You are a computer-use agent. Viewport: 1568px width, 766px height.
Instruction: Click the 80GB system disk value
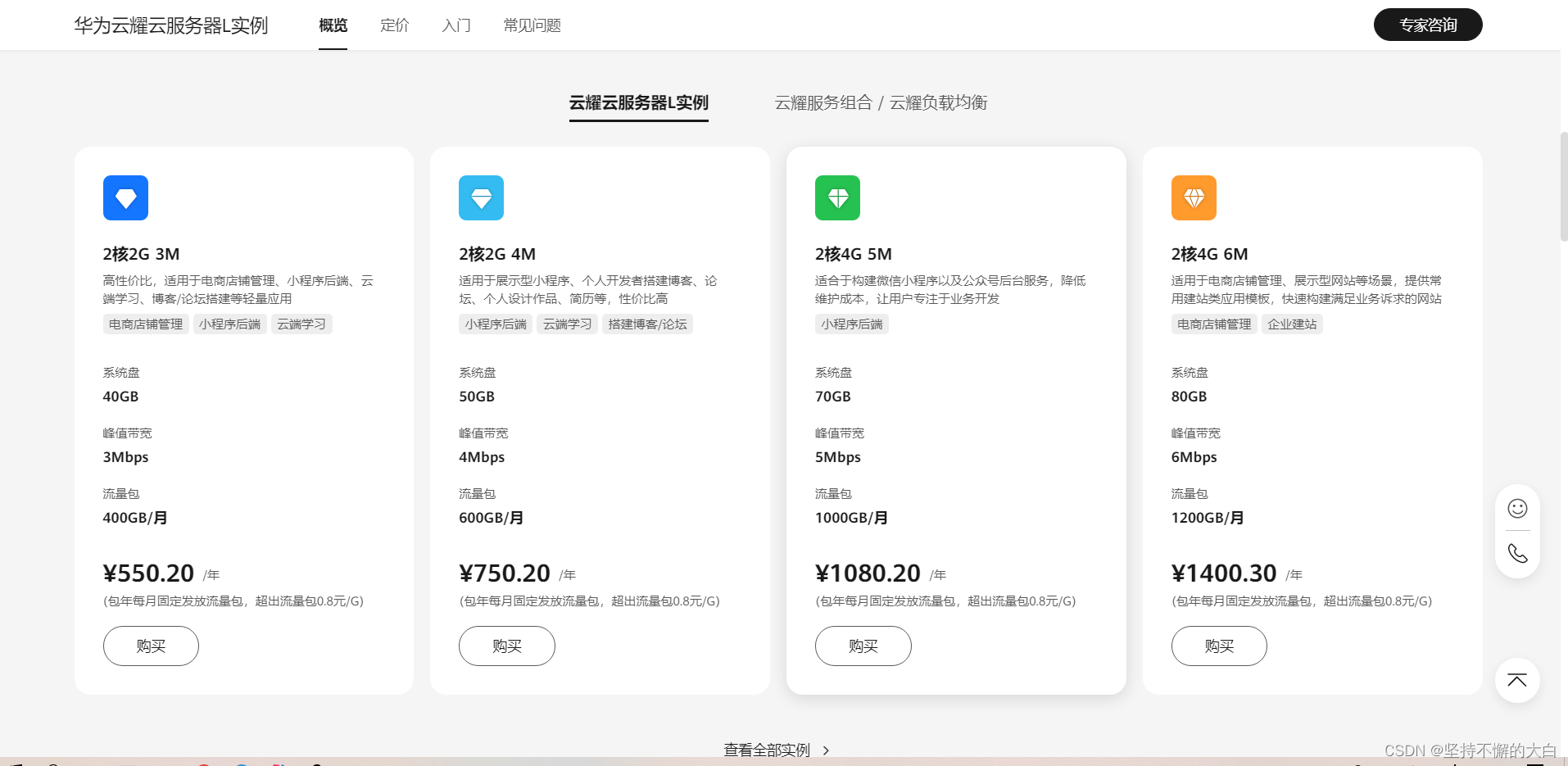click(x=1190, y=397)
